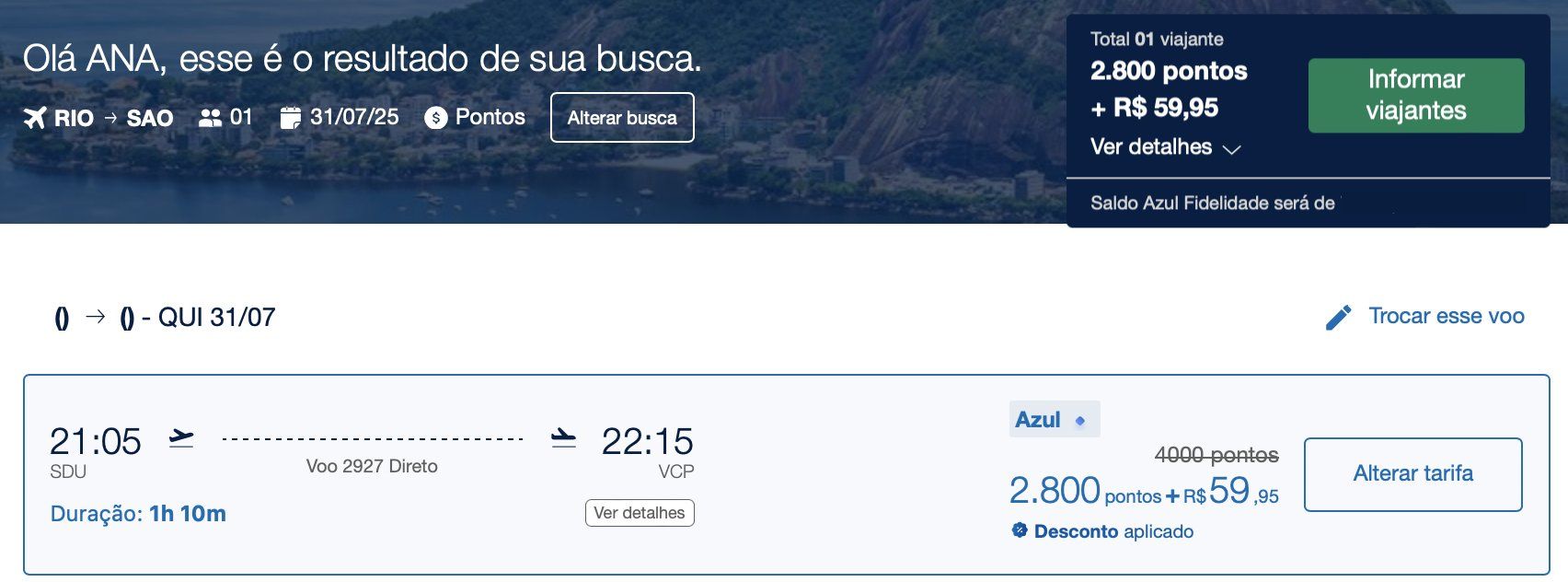Screen dimensions: 1568x582
Task: Click the passengers icon next to 01
Action: (x=211, y=118)
